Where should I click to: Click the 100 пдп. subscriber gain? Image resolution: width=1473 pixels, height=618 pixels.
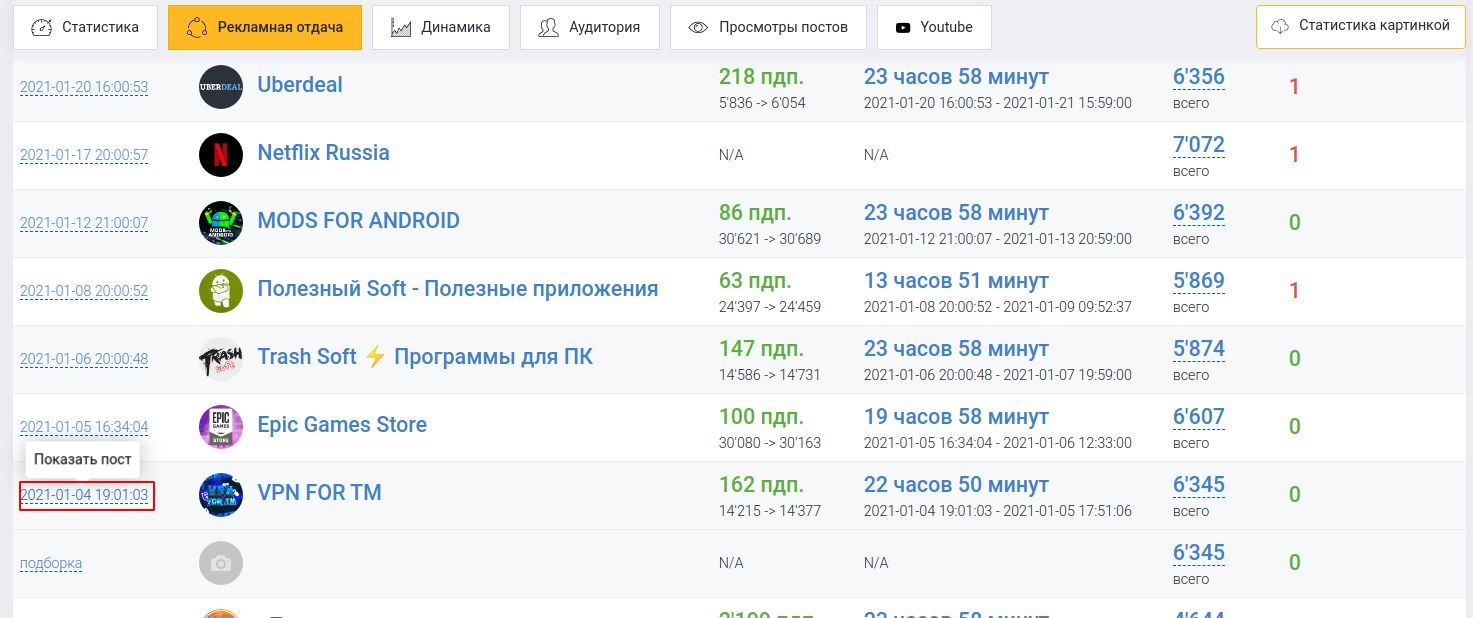761,417
